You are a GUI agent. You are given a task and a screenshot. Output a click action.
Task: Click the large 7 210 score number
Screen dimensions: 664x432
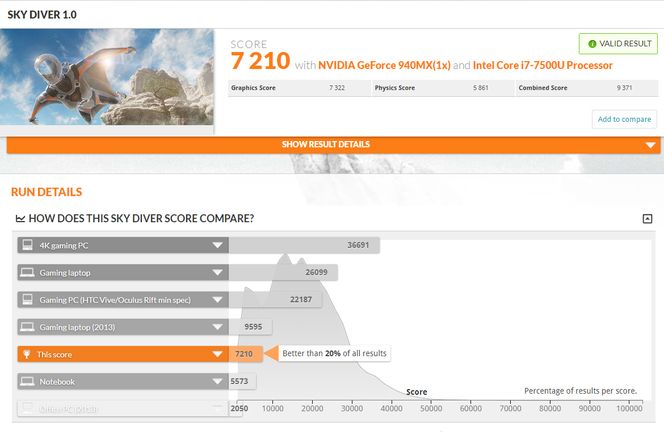coord(260,61)
